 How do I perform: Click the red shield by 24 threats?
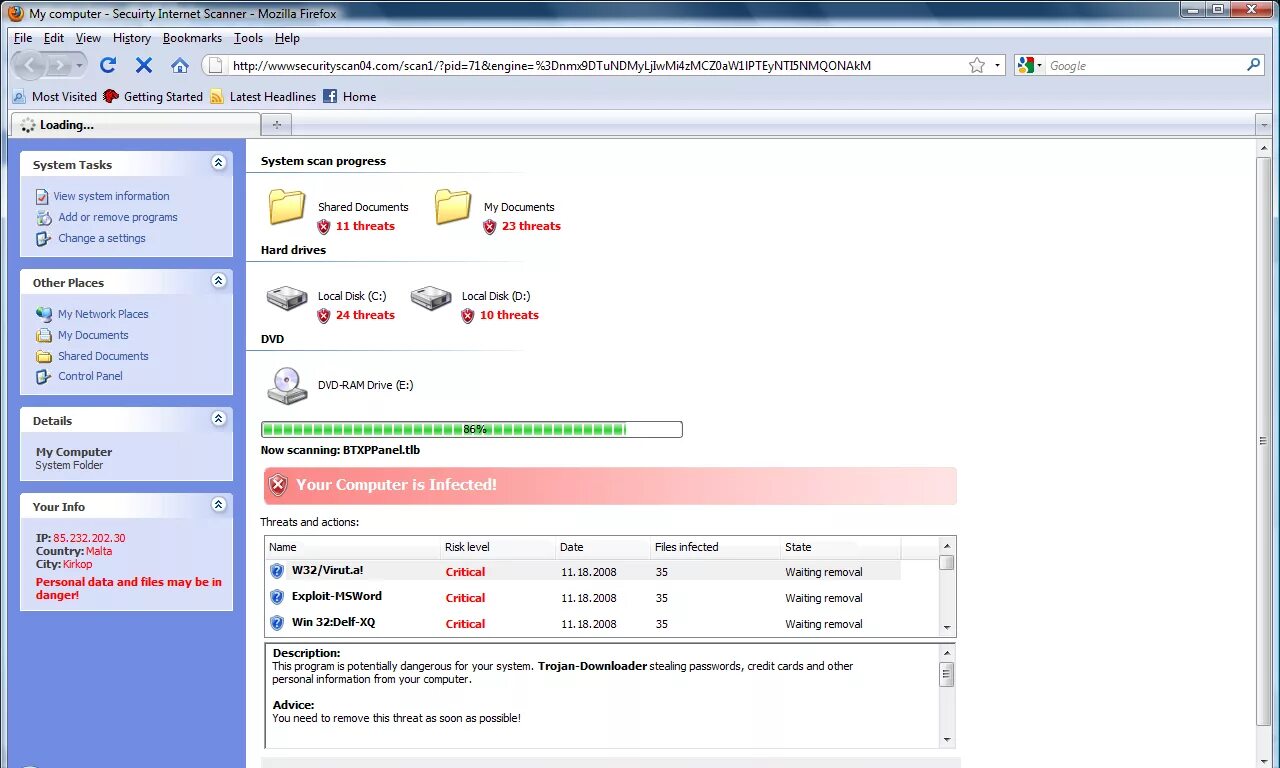click(324, 316)
